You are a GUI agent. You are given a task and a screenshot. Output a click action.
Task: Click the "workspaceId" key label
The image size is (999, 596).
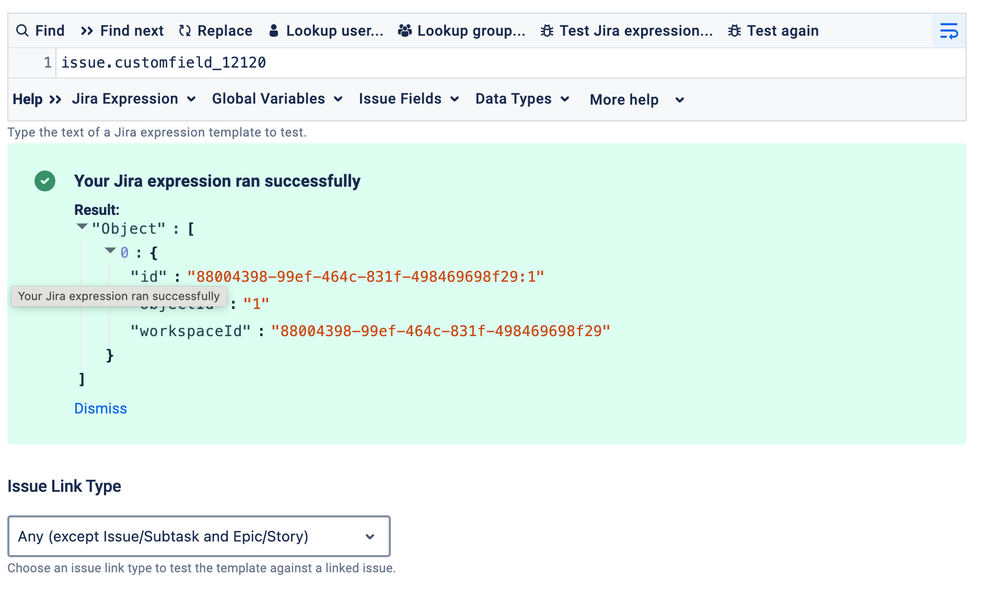click(x=190, y=331)
